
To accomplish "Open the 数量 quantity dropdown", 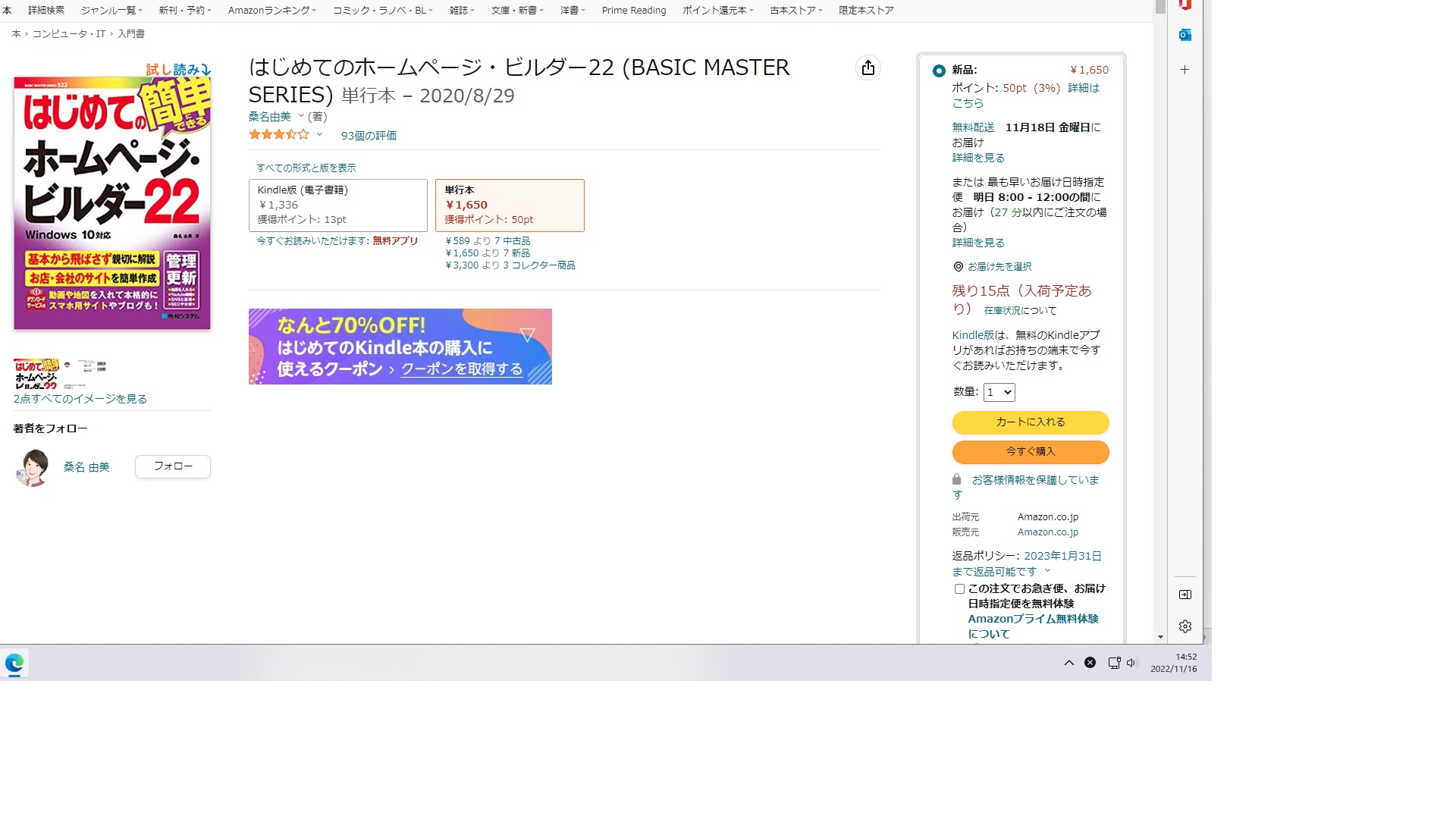I will coord(999,392).
